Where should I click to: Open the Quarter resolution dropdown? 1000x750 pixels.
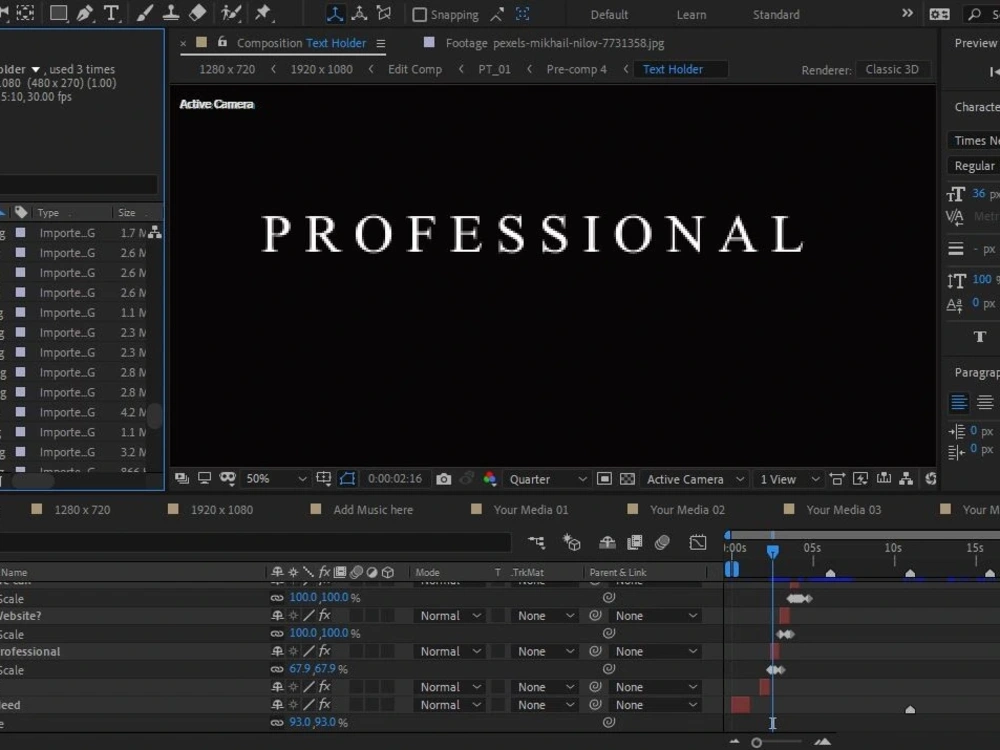coord(547,479)
